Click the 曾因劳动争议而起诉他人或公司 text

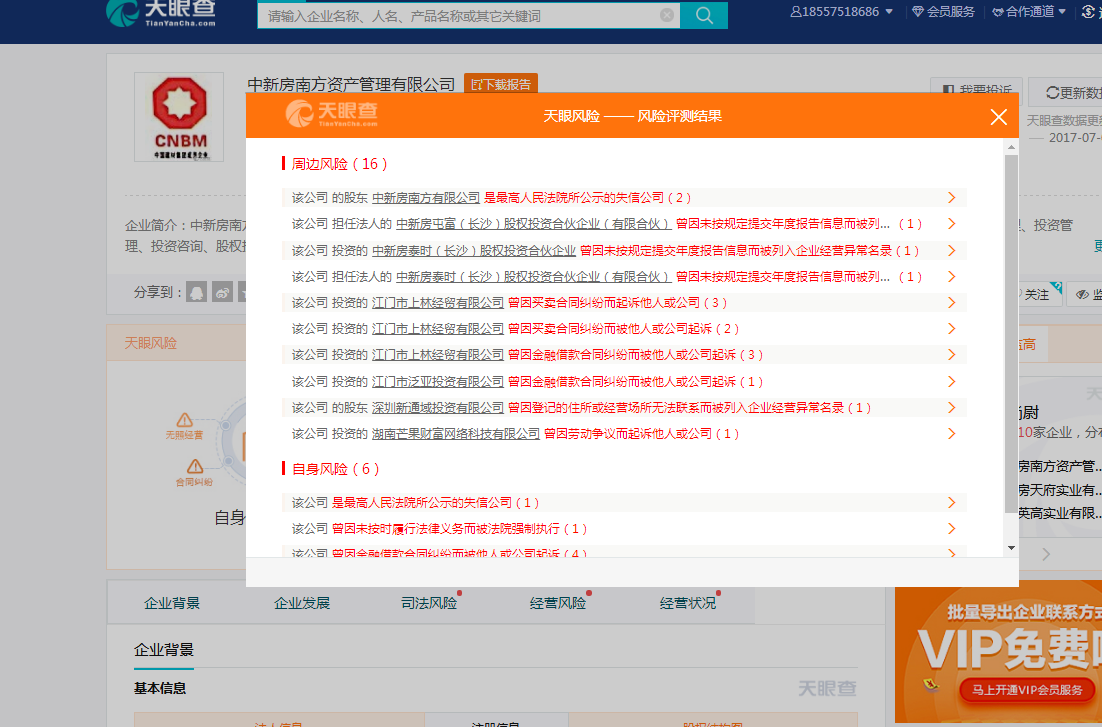coord(628,433)
